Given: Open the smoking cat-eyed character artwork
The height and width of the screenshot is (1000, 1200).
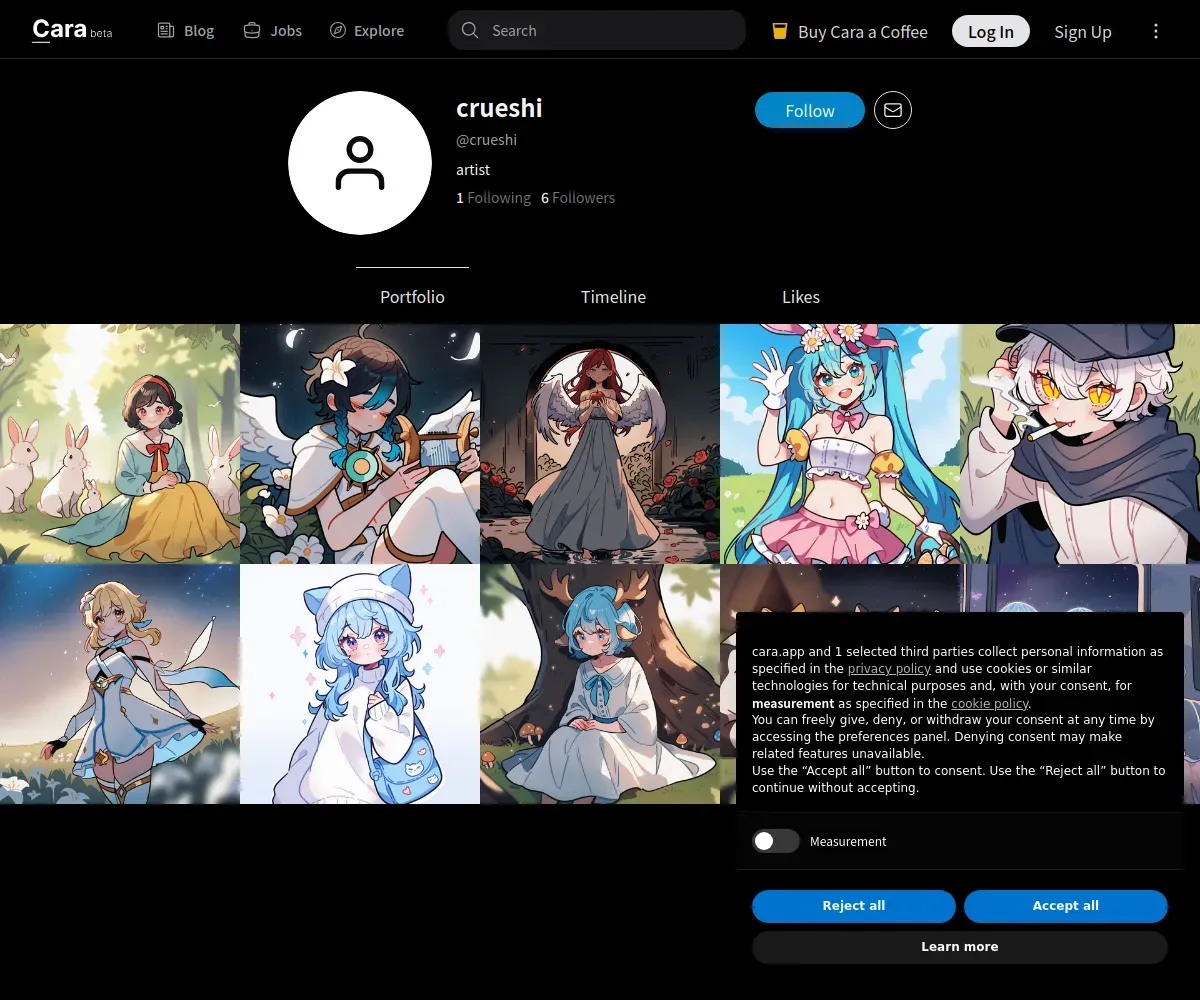Looking at the screenshot, I should tap(1080, 444).
